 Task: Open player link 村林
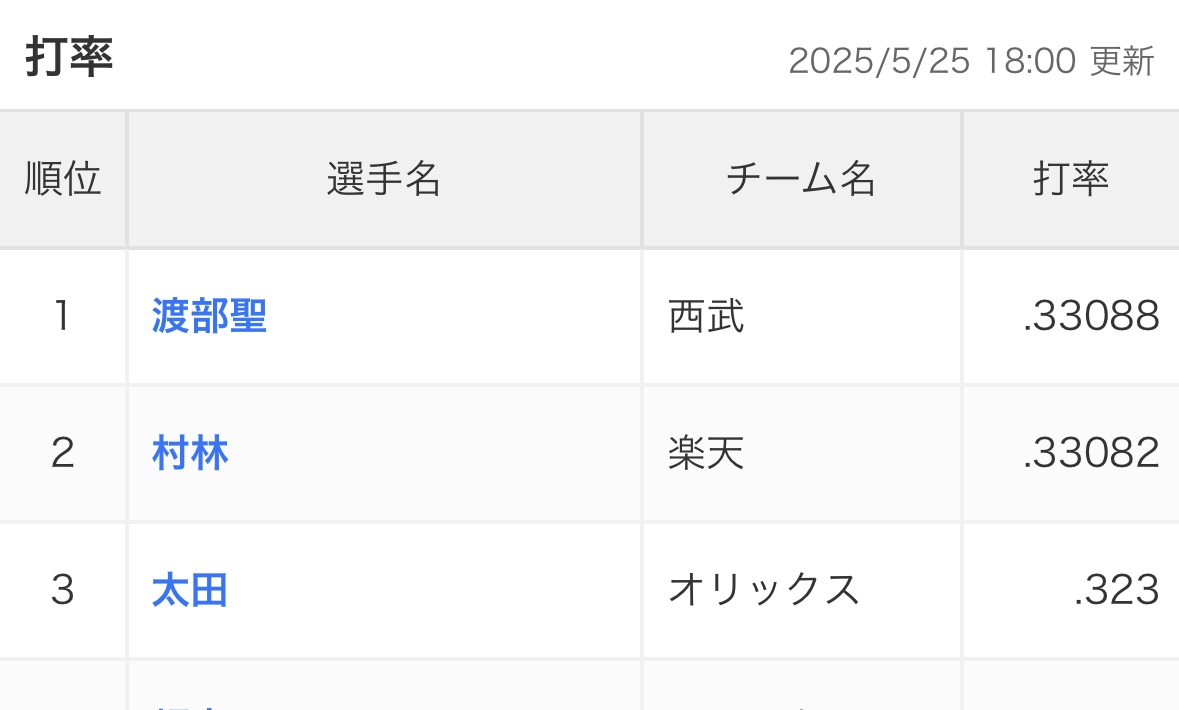pyautogui.click(x=190, y=454)
